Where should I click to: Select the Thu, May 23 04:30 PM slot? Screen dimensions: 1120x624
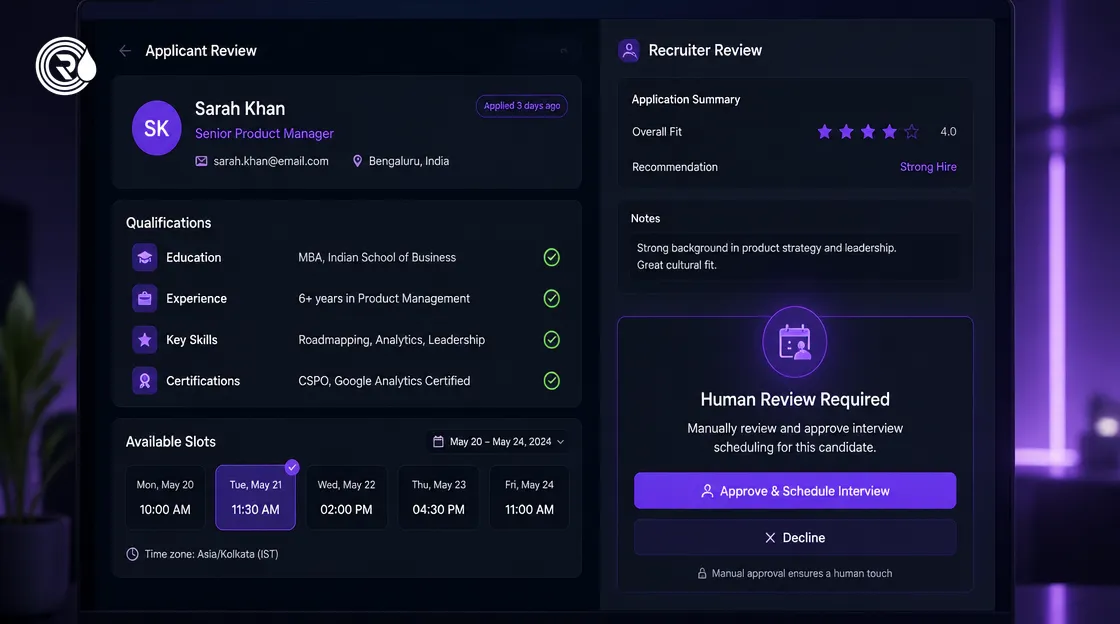(439, 498)
